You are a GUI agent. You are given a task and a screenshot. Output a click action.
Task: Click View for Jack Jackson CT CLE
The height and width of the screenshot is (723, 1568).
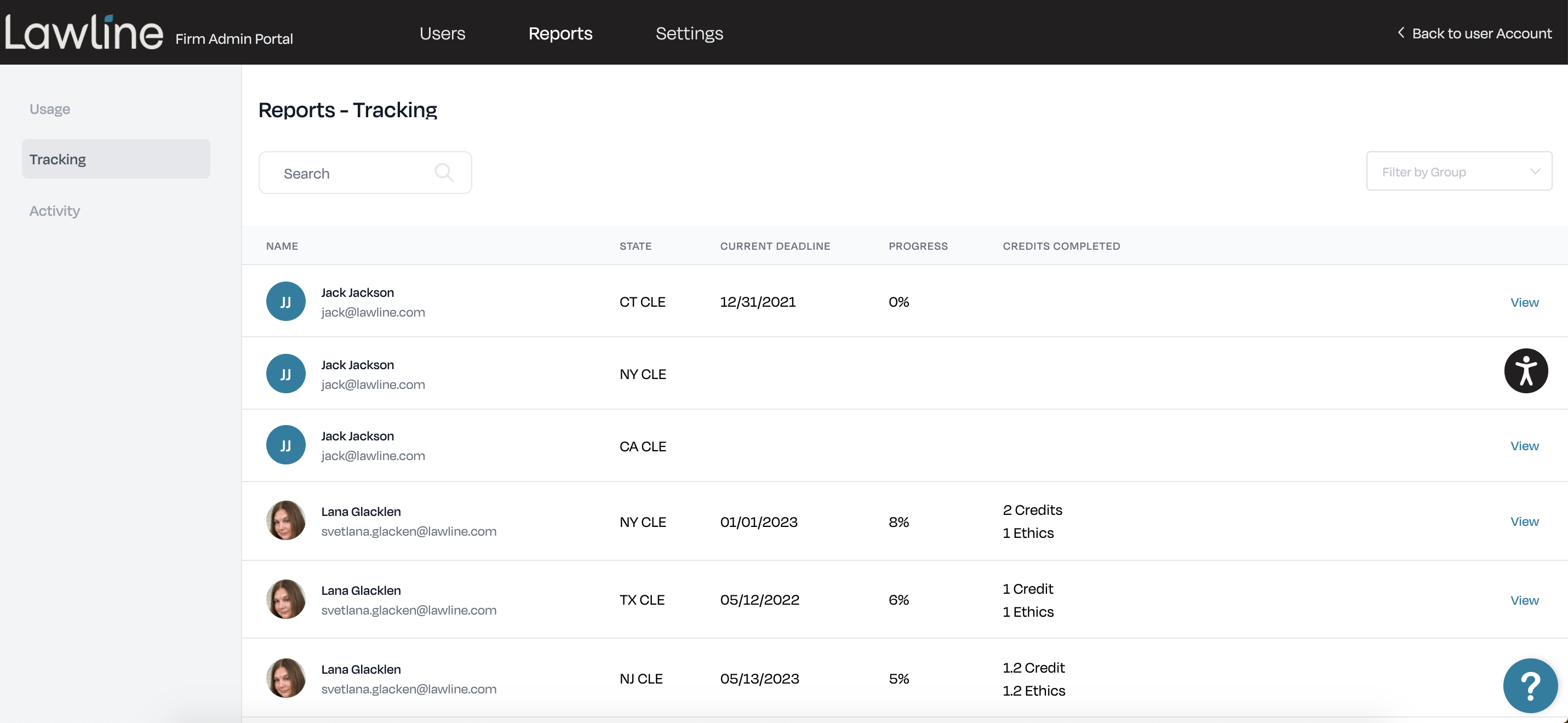tap(1524, 301)
